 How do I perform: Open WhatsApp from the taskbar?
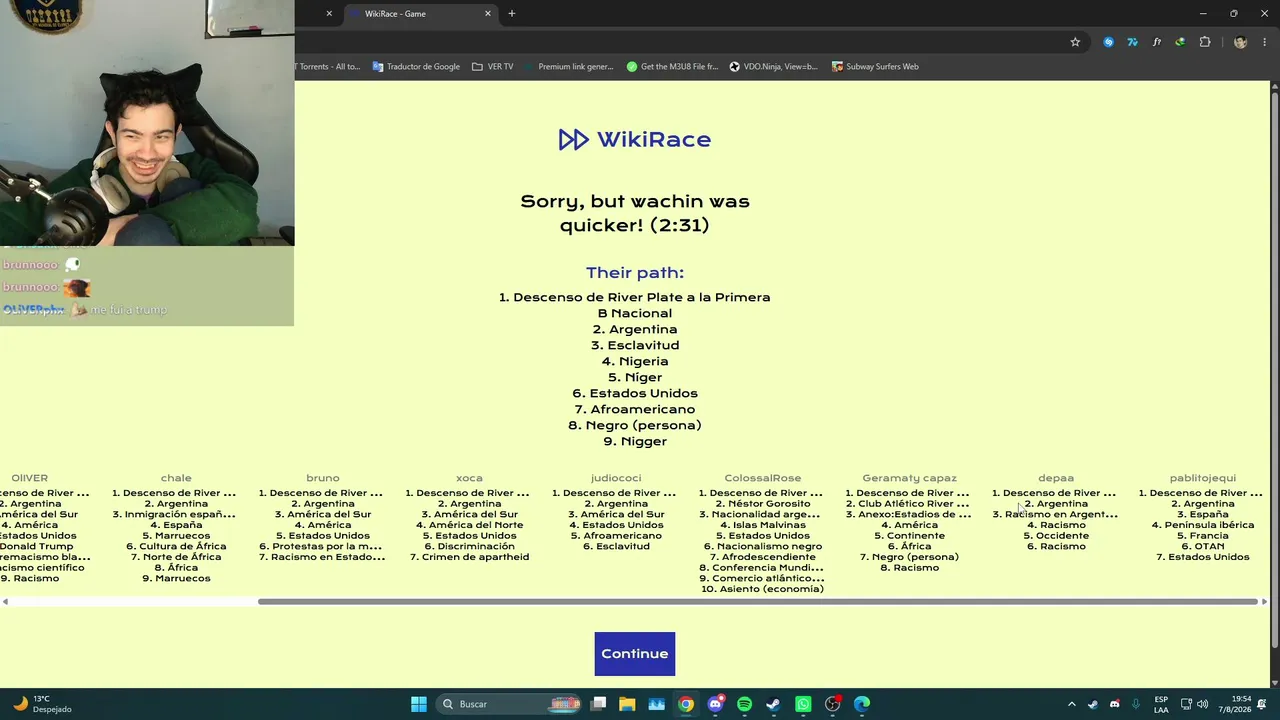click(x=803, y=704)
